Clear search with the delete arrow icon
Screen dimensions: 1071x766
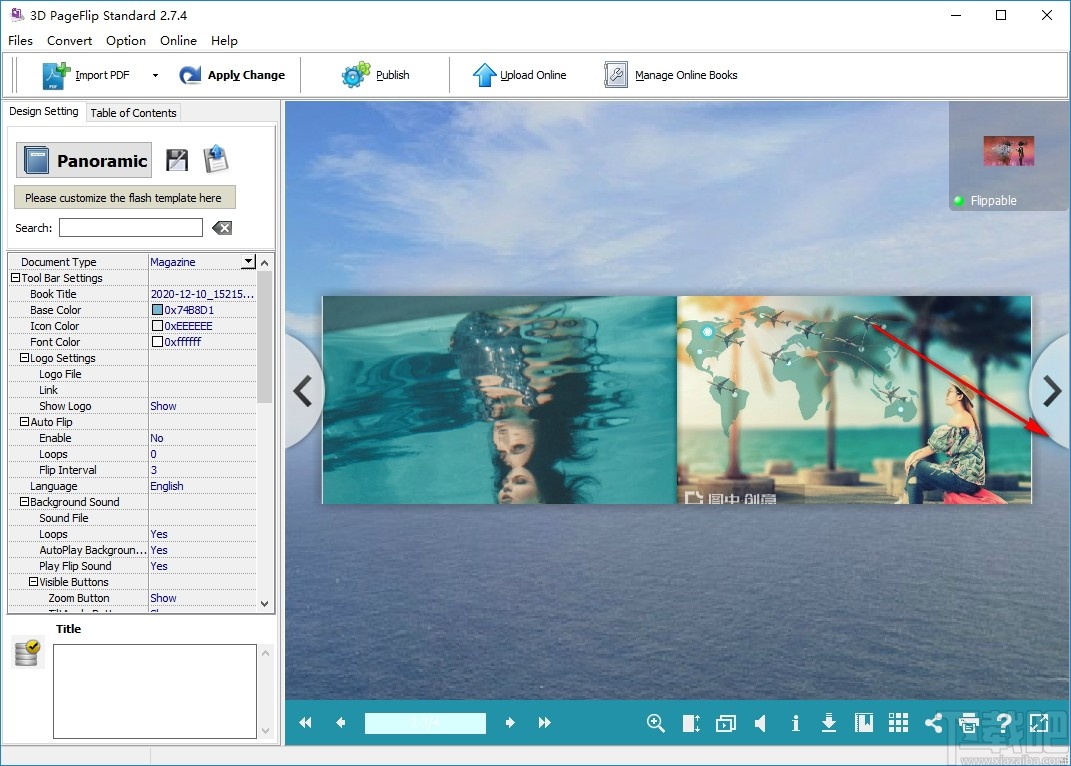click(x=222, y=228)
